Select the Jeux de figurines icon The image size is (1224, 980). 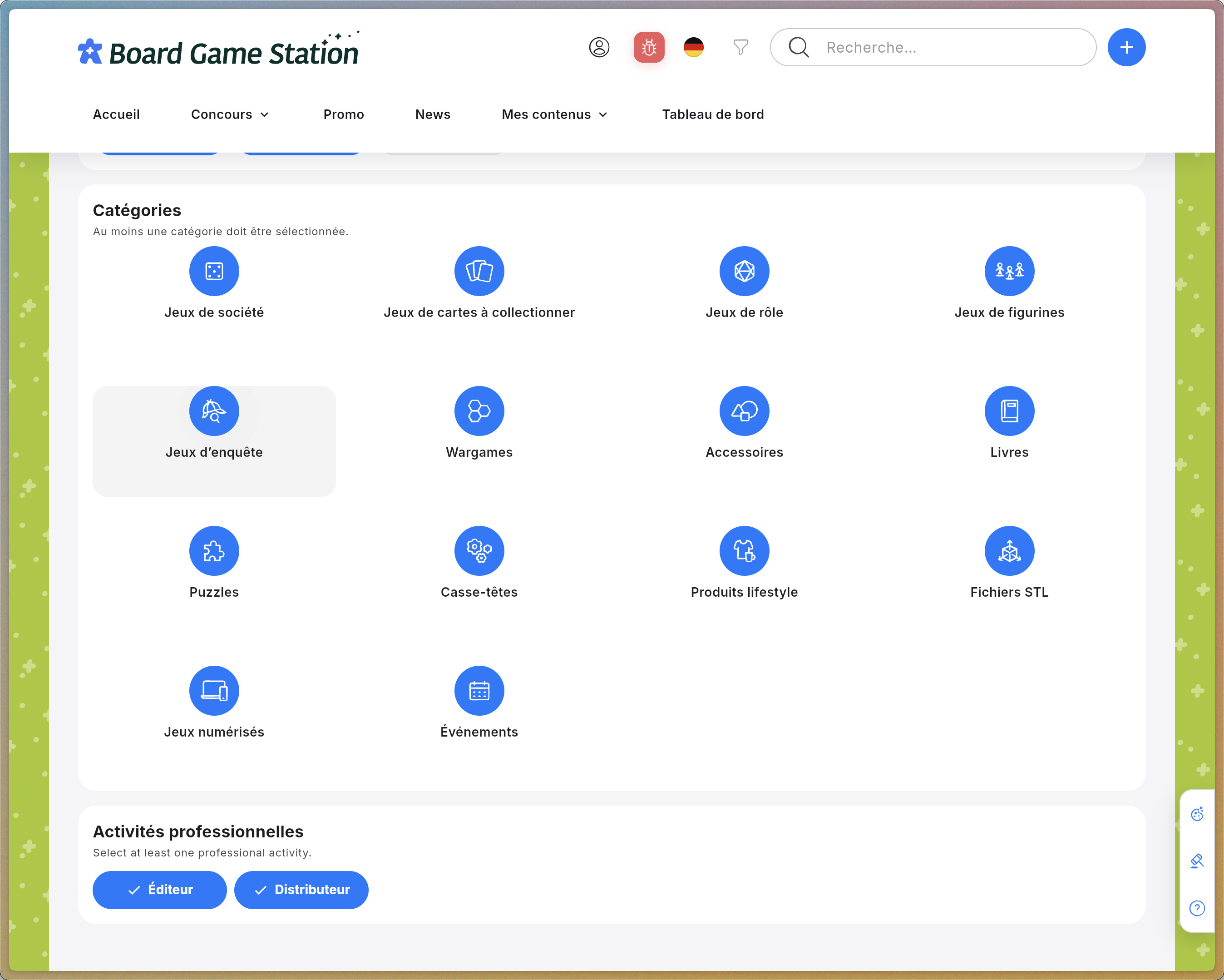pyautogui.click(x=1009, y=271)
